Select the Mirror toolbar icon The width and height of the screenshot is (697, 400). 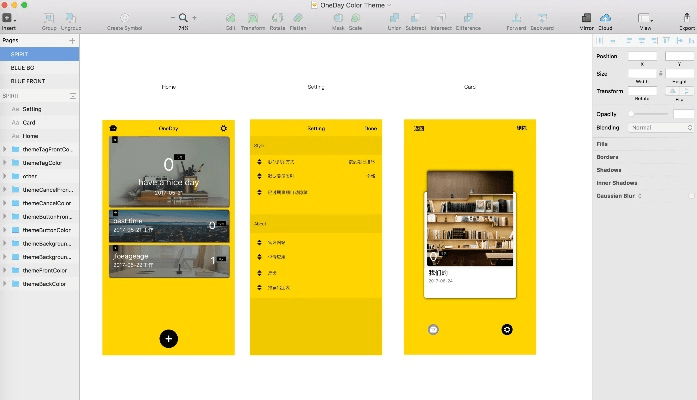[586, 19]
